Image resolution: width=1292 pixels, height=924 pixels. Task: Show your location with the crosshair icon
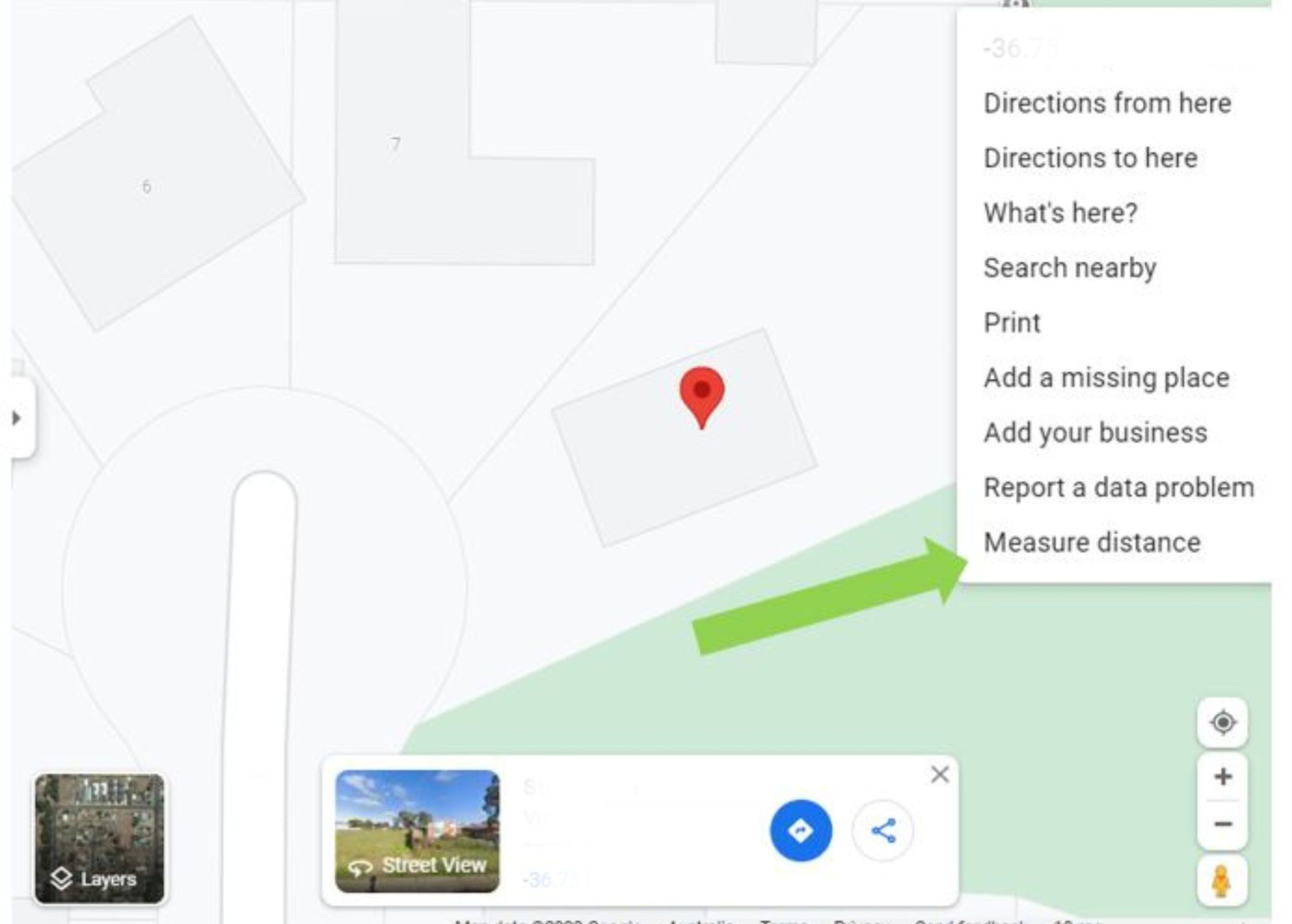point(1222,723)
